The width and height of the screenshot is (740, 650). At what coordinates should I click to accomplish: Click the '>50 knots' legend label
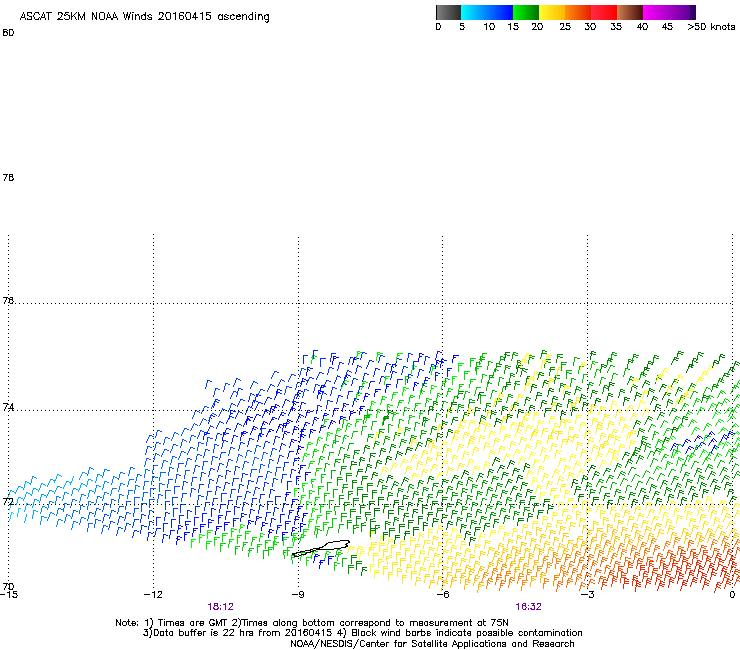coord(711,27)
